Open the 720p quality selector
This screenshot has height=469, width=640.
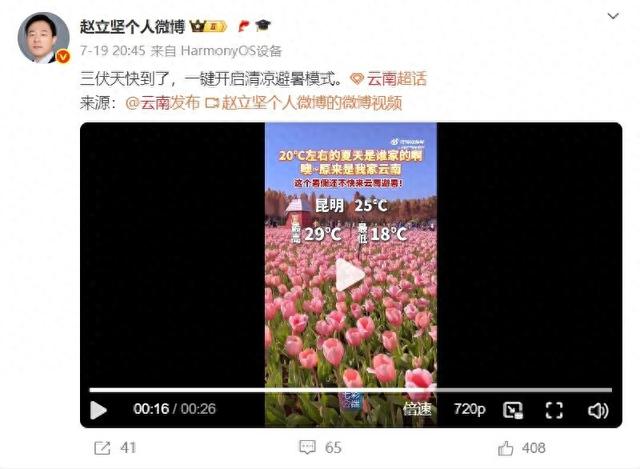(x=470, y=409)
